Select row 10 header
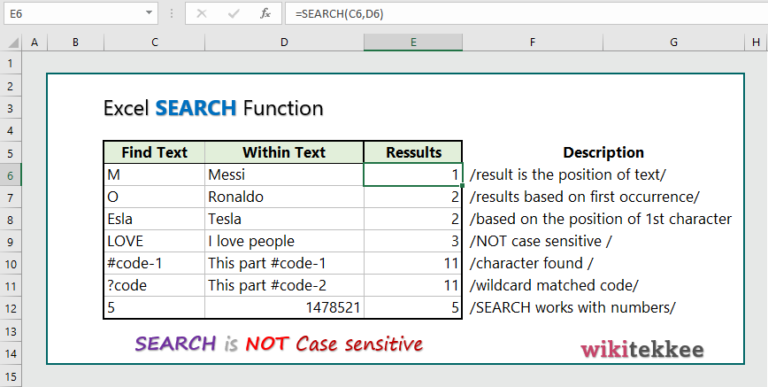This screenshot has width=768, height=387. click(11, 264)
